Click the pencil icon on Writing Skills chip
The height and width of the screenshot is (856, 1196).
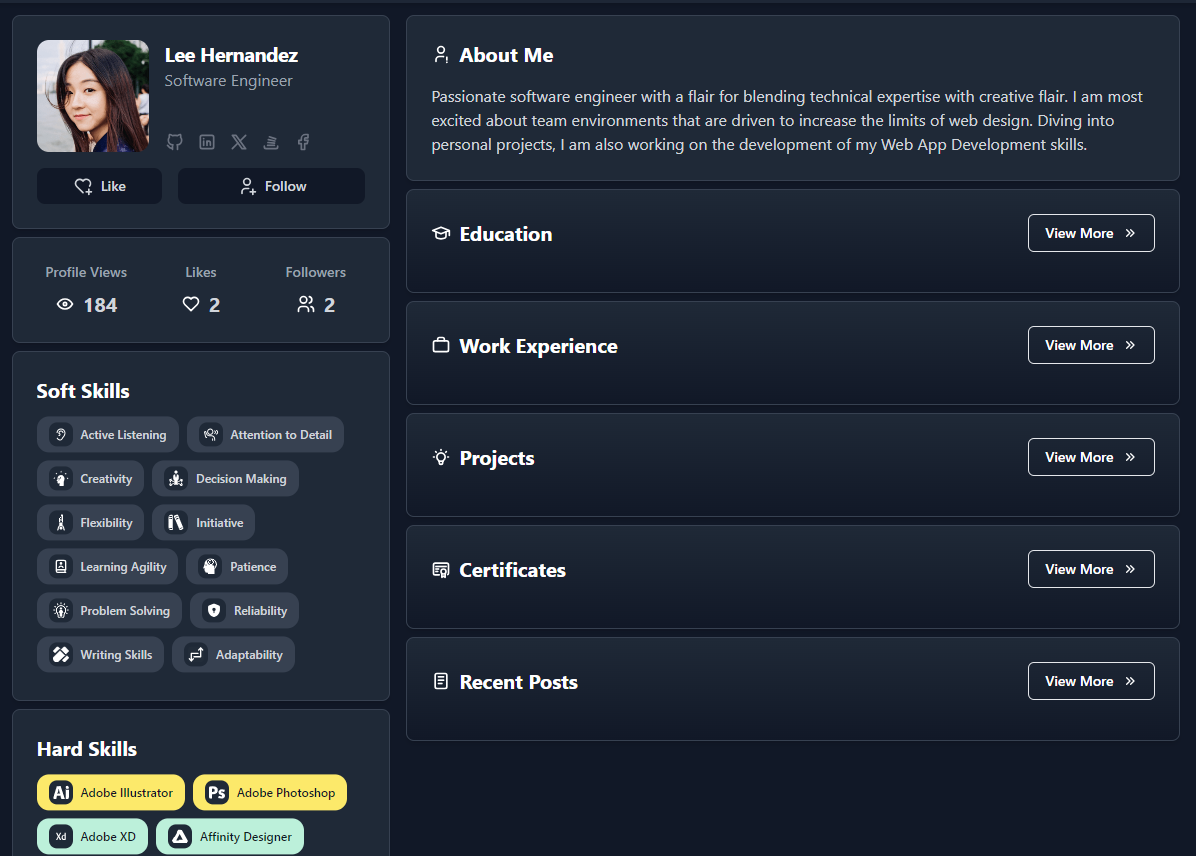click(x=61, y=655)
